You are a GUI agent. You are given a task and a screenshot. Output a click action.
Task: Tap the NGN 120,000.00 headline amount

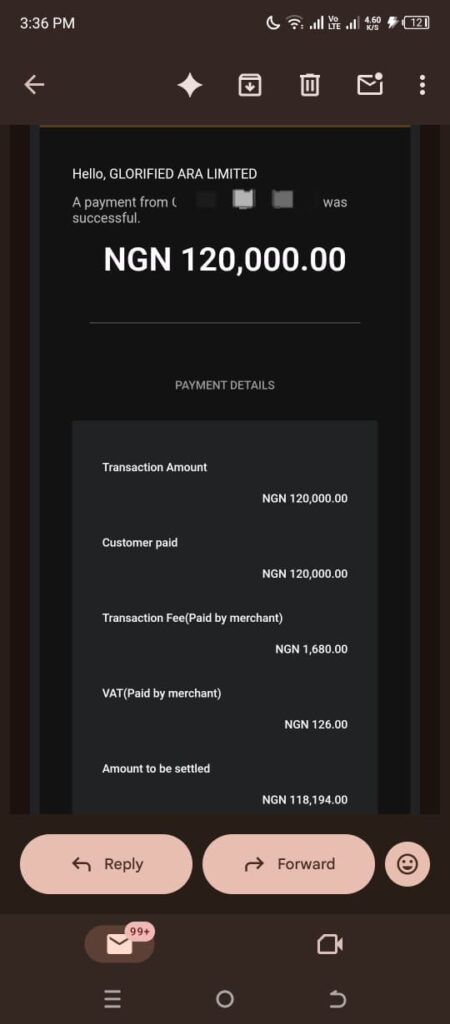point(225,259)
